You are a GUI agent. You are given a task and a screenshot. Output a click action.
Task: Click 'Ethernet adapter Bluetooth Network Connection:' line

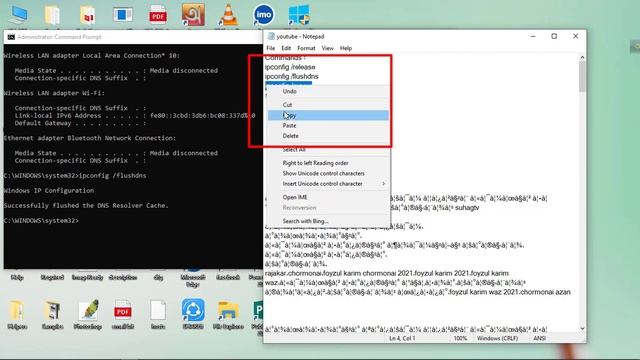(x=90, y=138)
